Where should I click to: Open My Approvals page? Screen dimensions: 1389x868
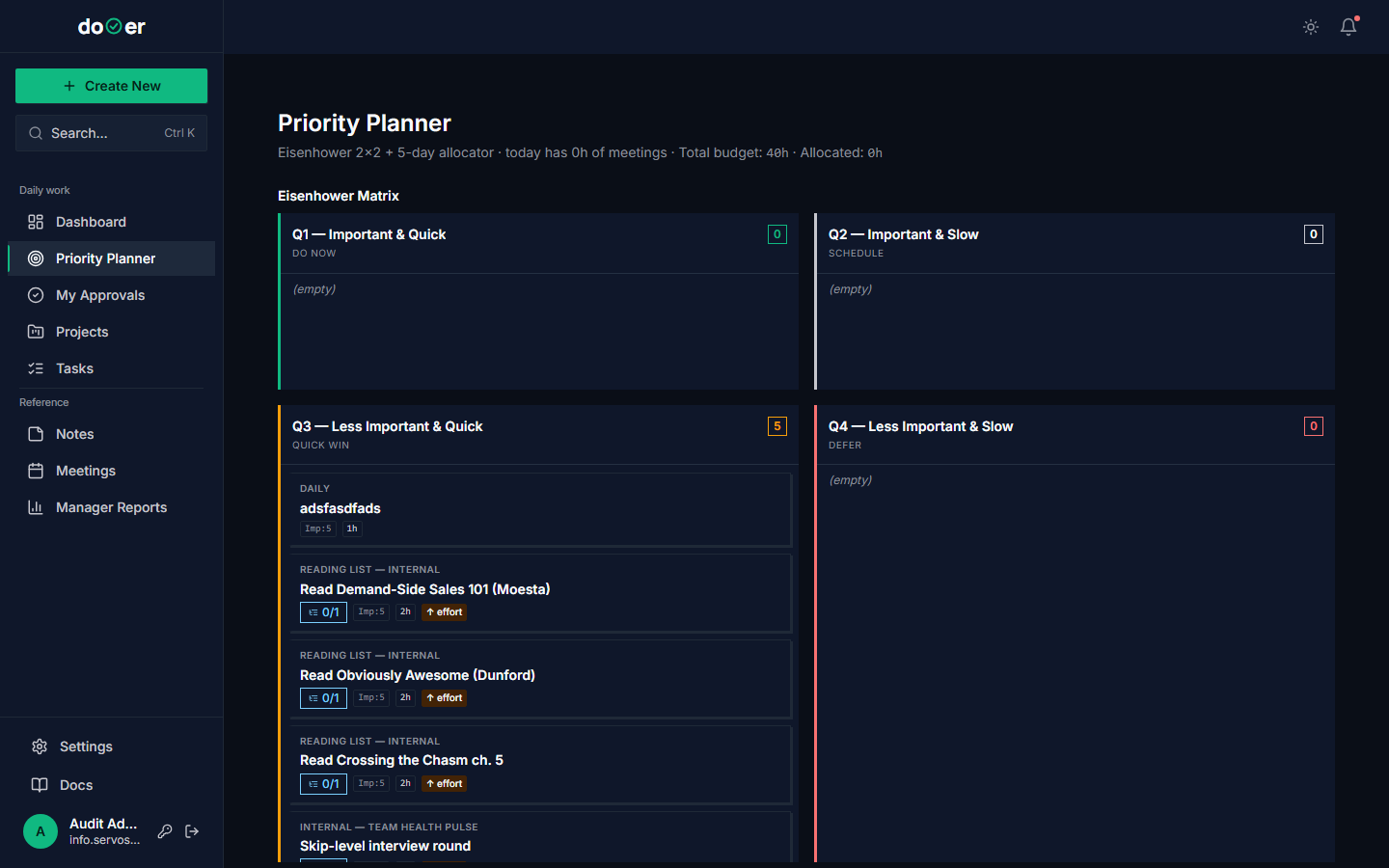click(111, 295)
